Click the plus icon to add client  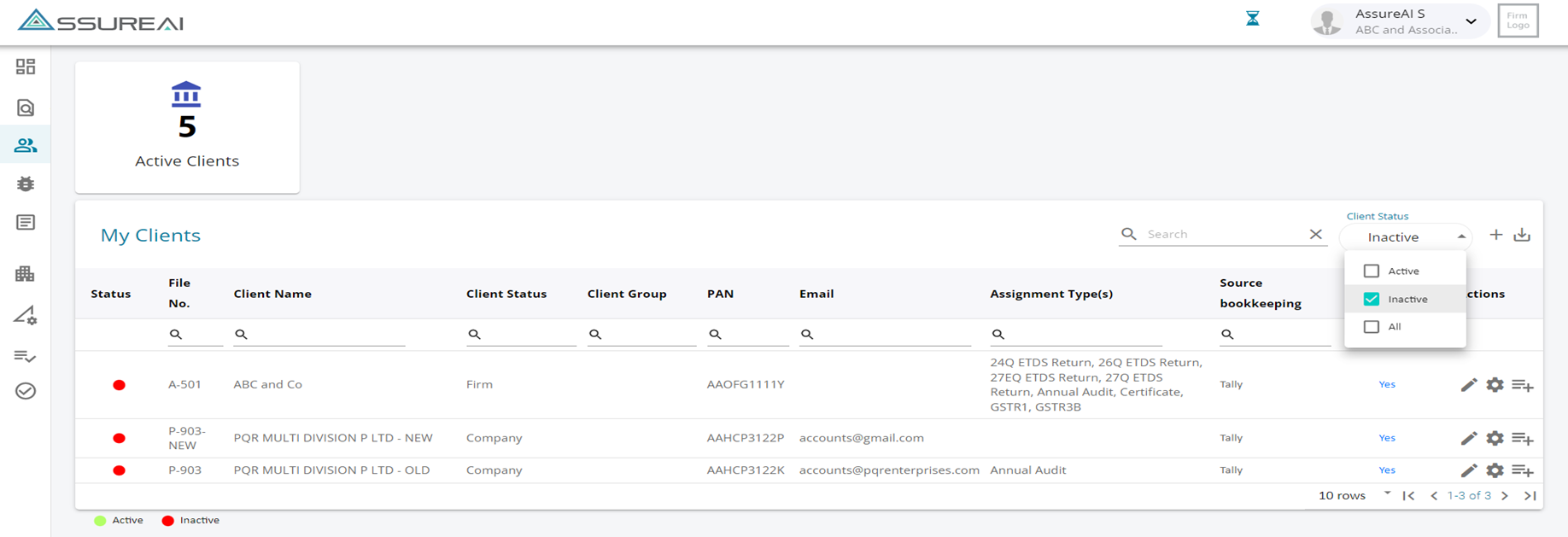tap(1495, 235)
